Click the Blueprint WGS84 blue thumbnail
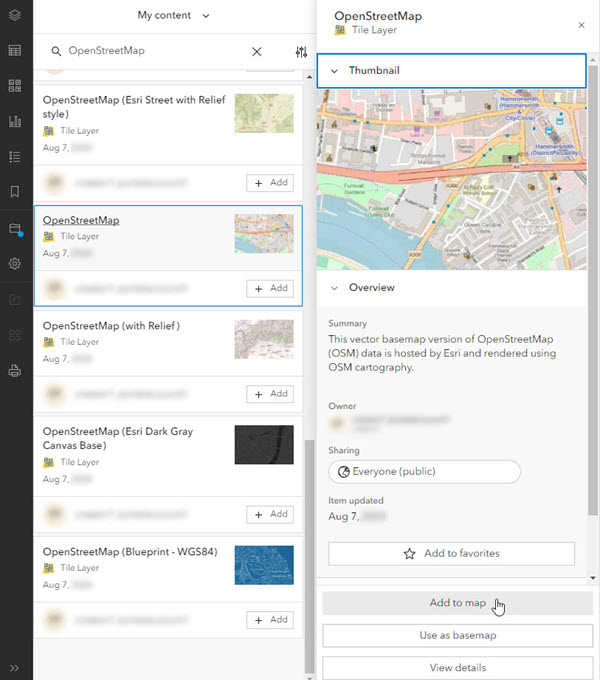 (x=264, y=565)
